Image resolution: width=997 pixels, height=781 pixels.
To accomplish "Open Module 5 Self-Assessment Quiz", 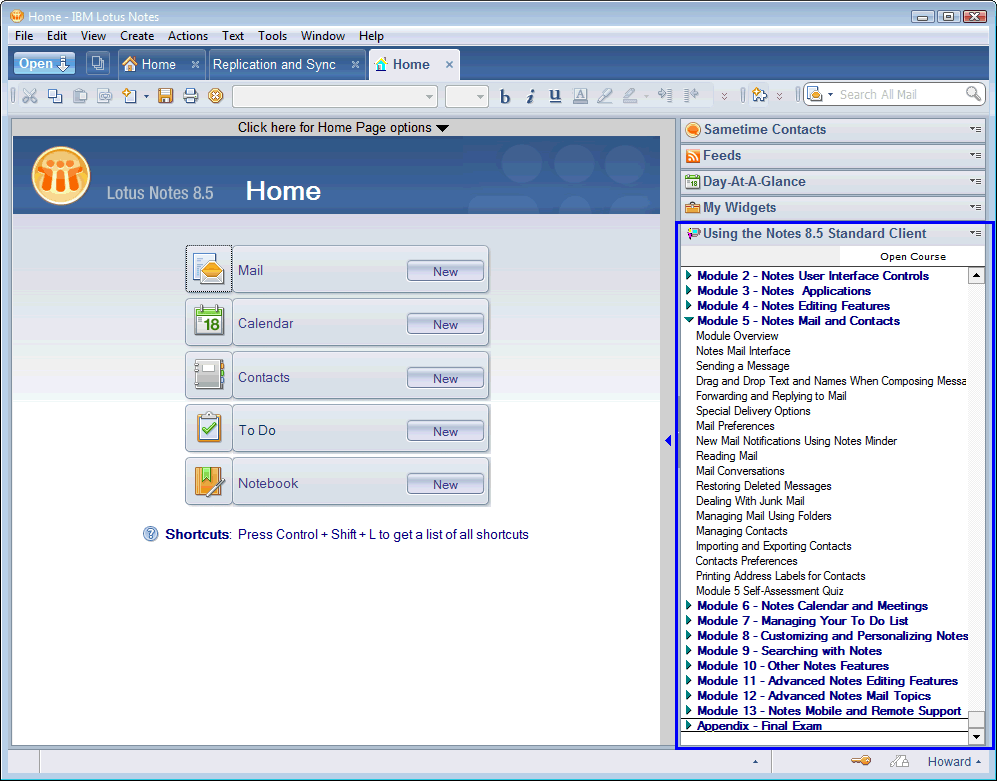I will click(x=769, y=591).
